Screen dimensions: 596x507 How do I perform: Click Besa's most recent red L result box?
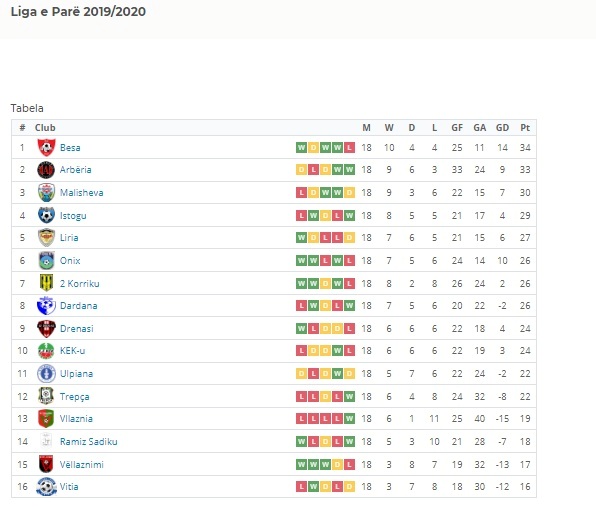click(x=349, y=147)
